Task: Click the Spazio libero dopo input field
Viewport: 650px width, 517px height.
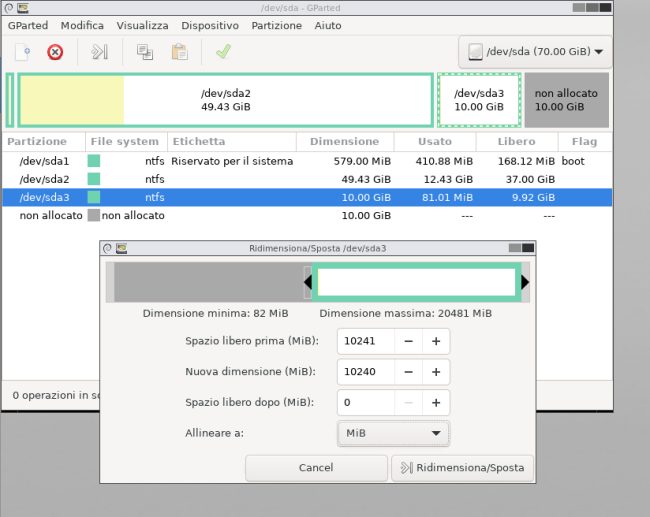Action: [366, 403]
